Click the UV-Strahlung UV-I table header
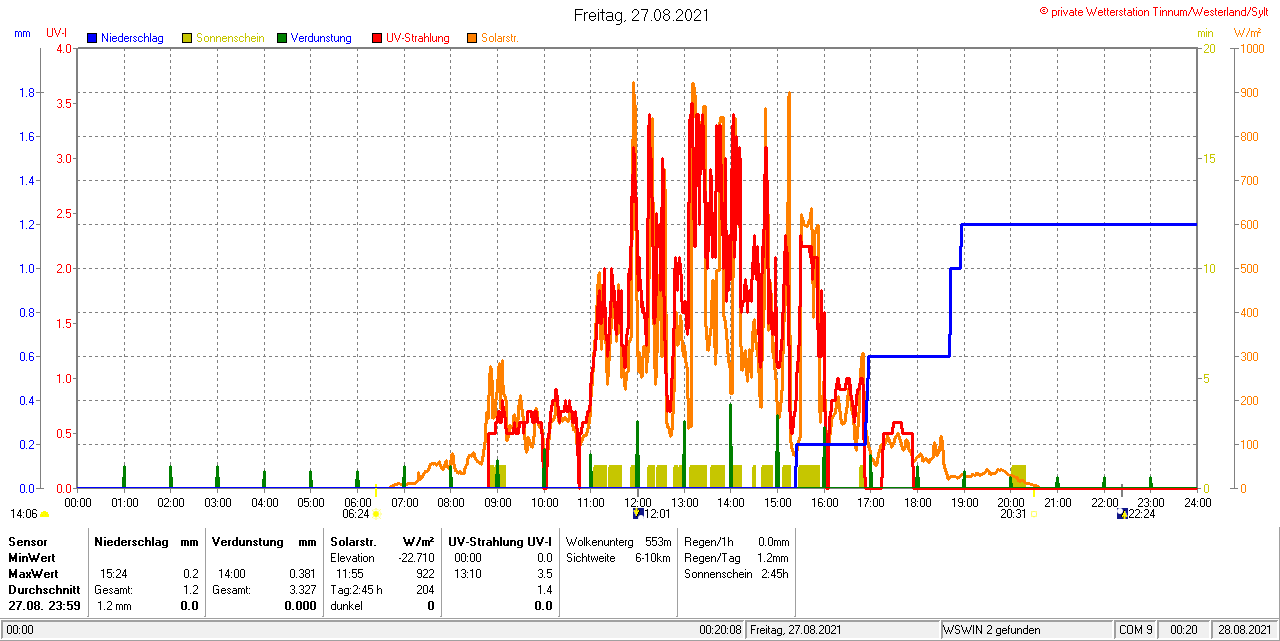1280x641 pixels. 500,541
